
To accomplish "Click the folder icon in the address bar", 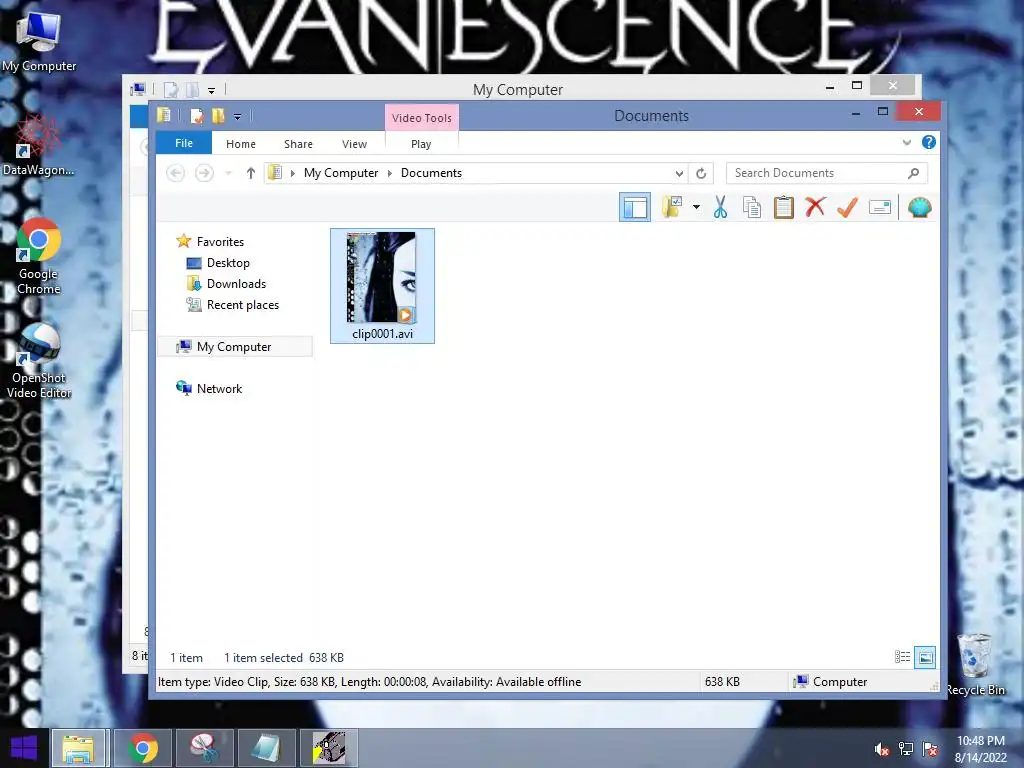I will 275,172.
